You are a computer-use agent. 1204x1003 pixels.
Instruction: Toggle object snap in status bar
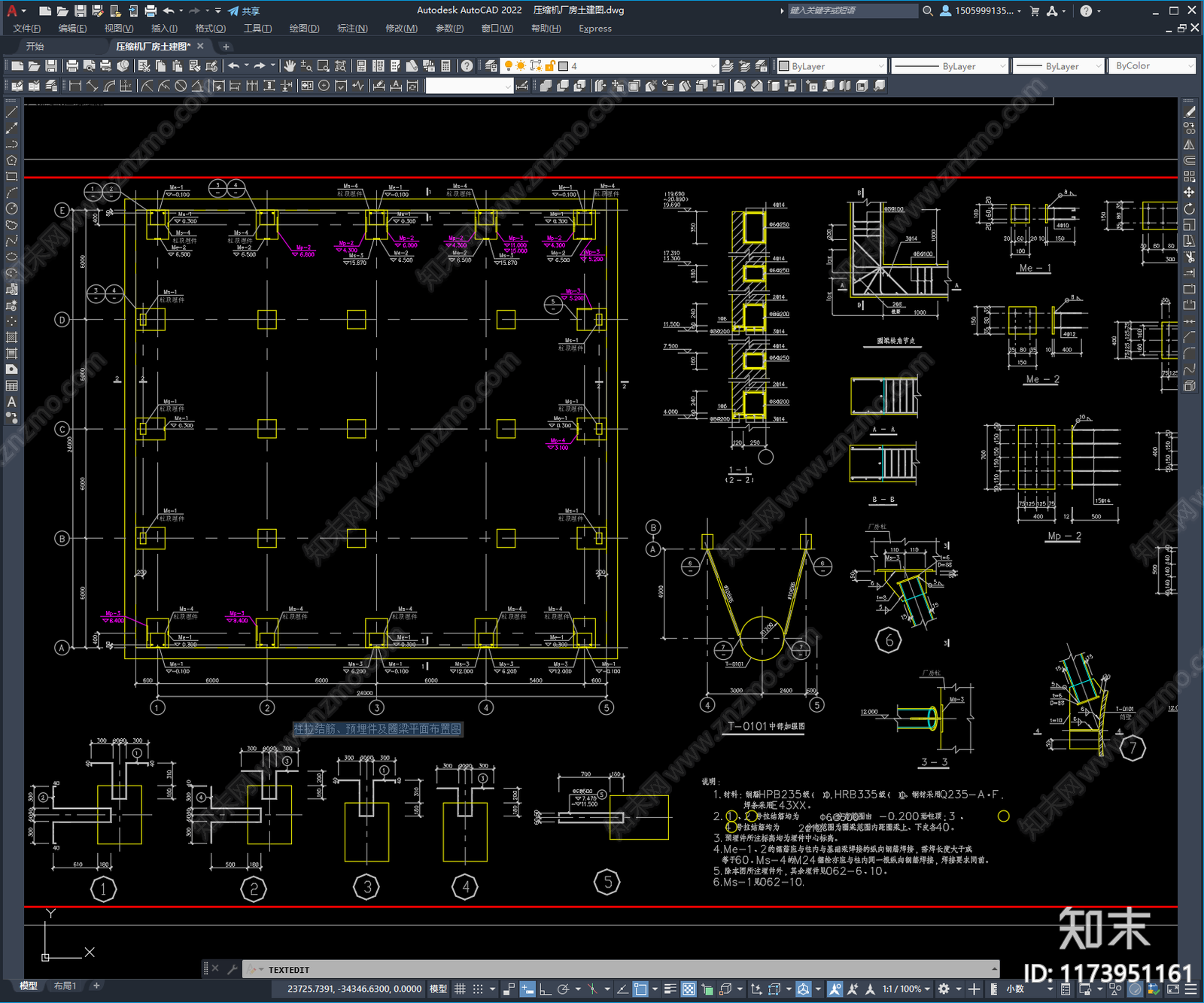[x=640, y=989]
